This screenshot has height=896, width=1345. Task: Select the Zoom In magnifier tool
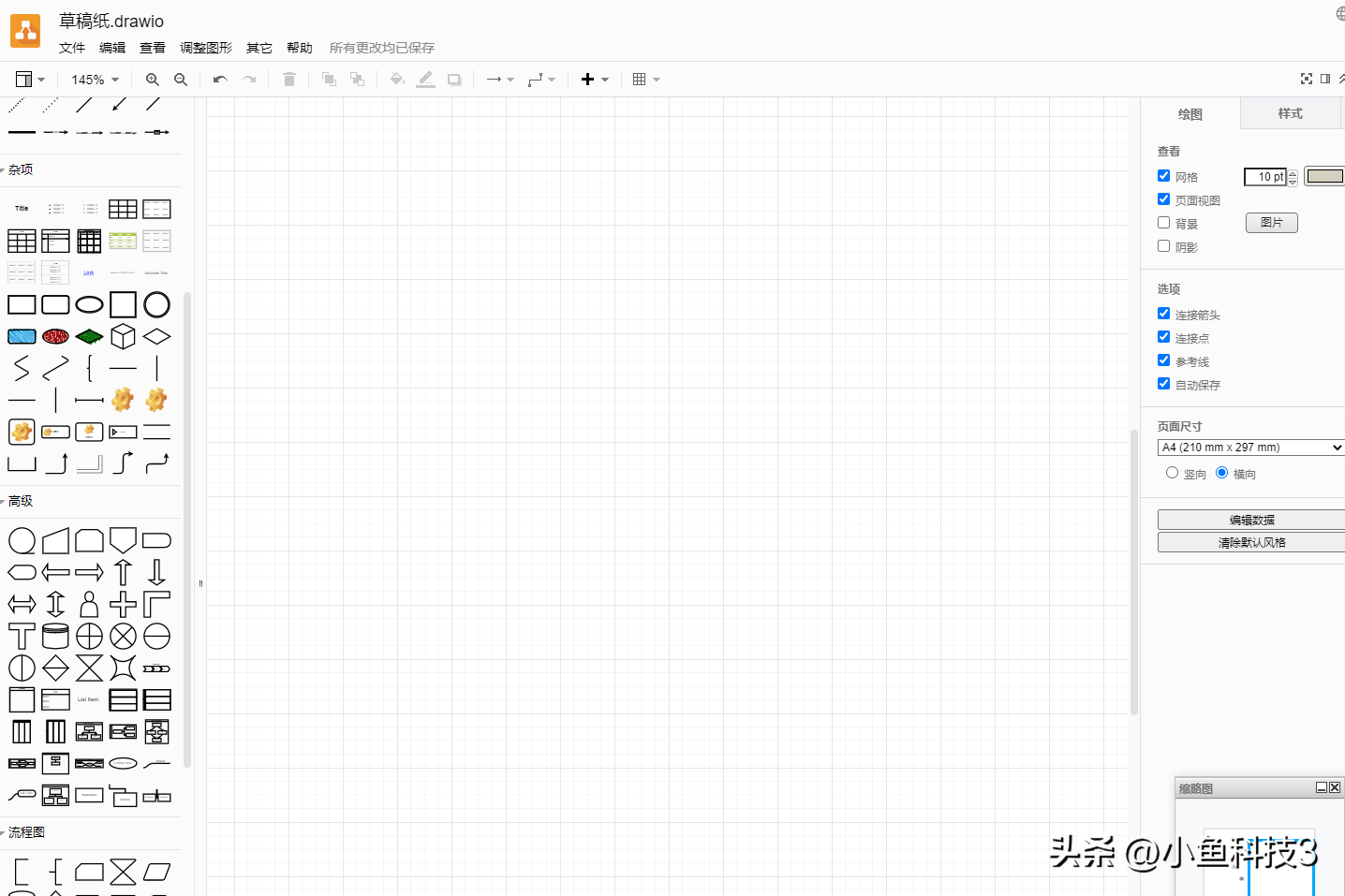pyautogui.click(x=152, y=79)
